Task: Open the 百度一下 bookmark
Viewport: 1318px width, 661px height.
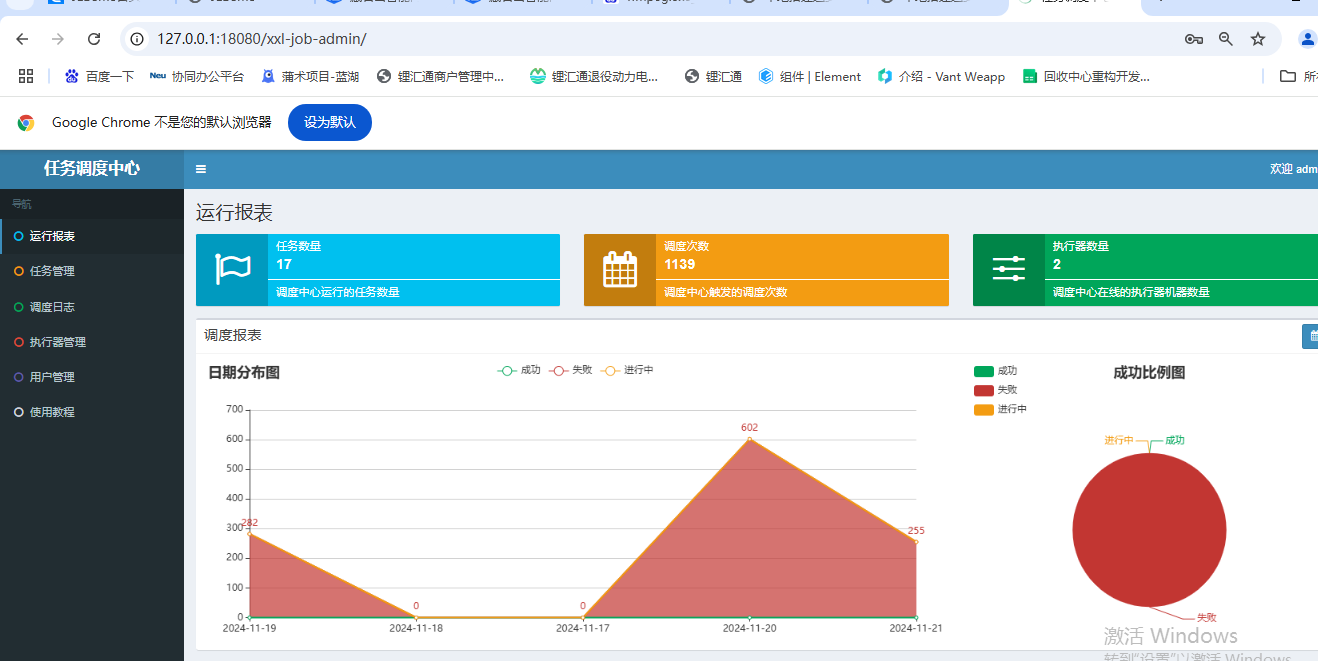Action: click(x=99, y=76)
